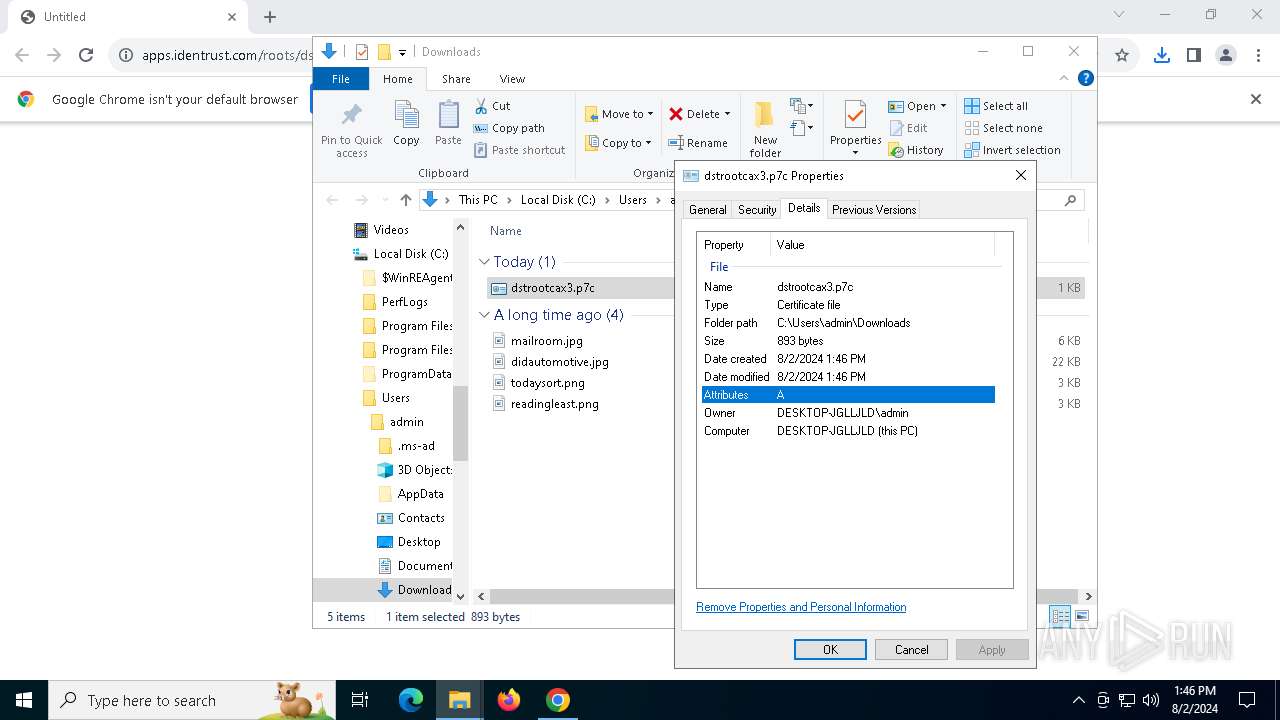Click Invert selection in ribbon
Viewport: 1280px width, 720px height.
click(1012, 150)
